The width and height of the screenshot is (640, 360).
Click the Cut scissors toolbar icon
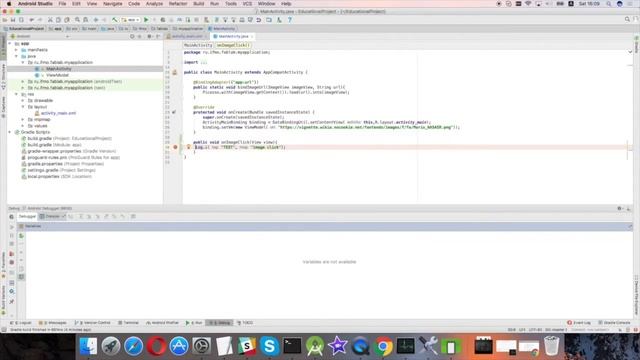click(x=50, y=20)
